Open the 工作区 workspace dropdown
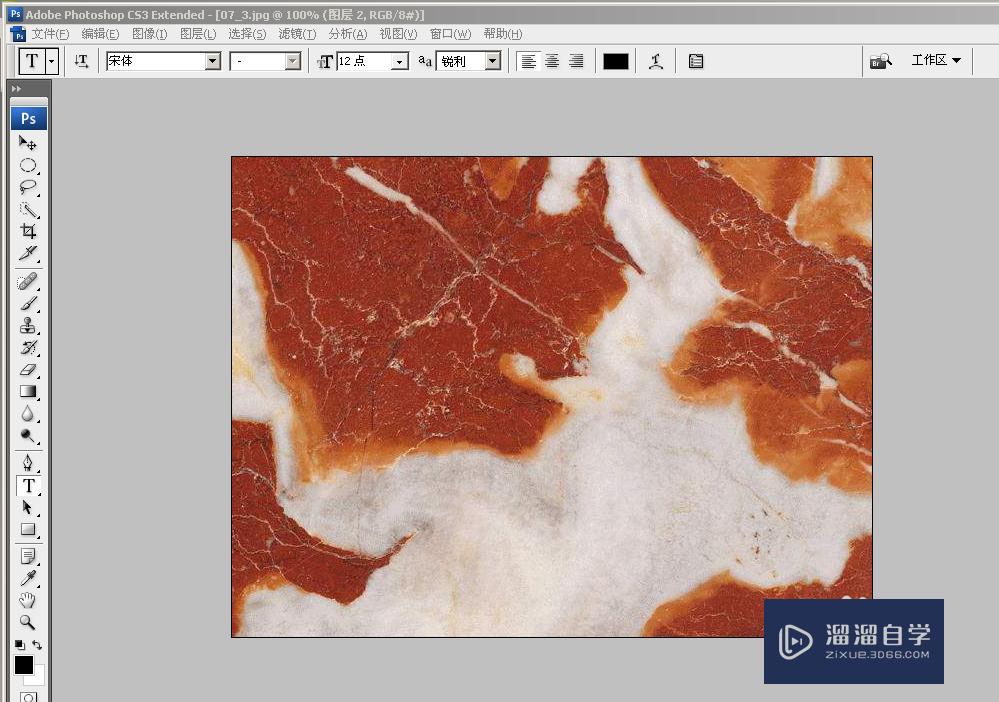Image resolution: width=999 pixels, height=702 pixels. pyautogui.click(x=936, y=61)
